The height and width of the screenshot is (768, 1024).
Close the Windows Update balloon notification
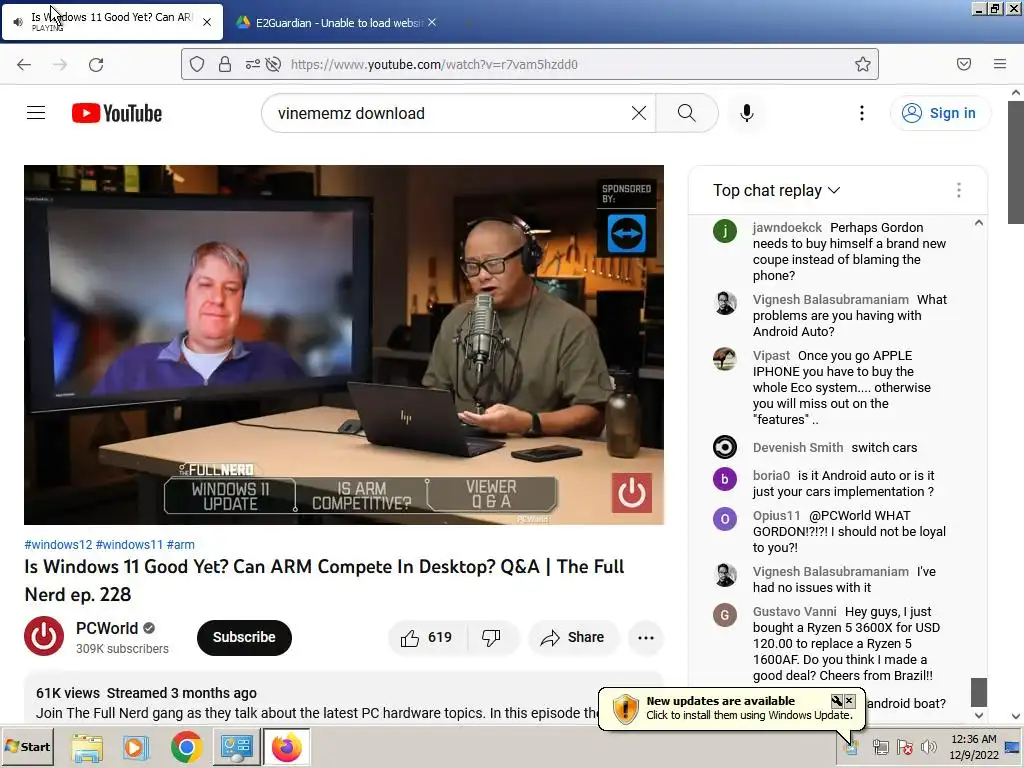850,701
